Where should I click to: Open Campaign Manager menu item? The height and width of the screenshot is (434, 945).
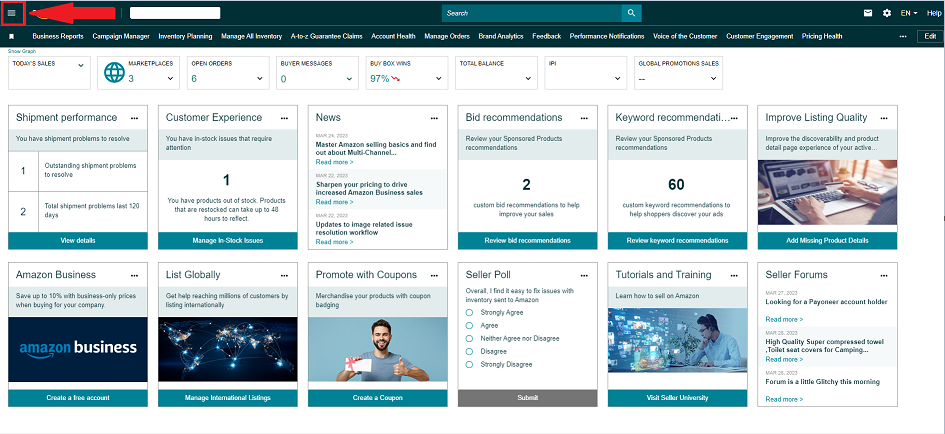[121, 36]
